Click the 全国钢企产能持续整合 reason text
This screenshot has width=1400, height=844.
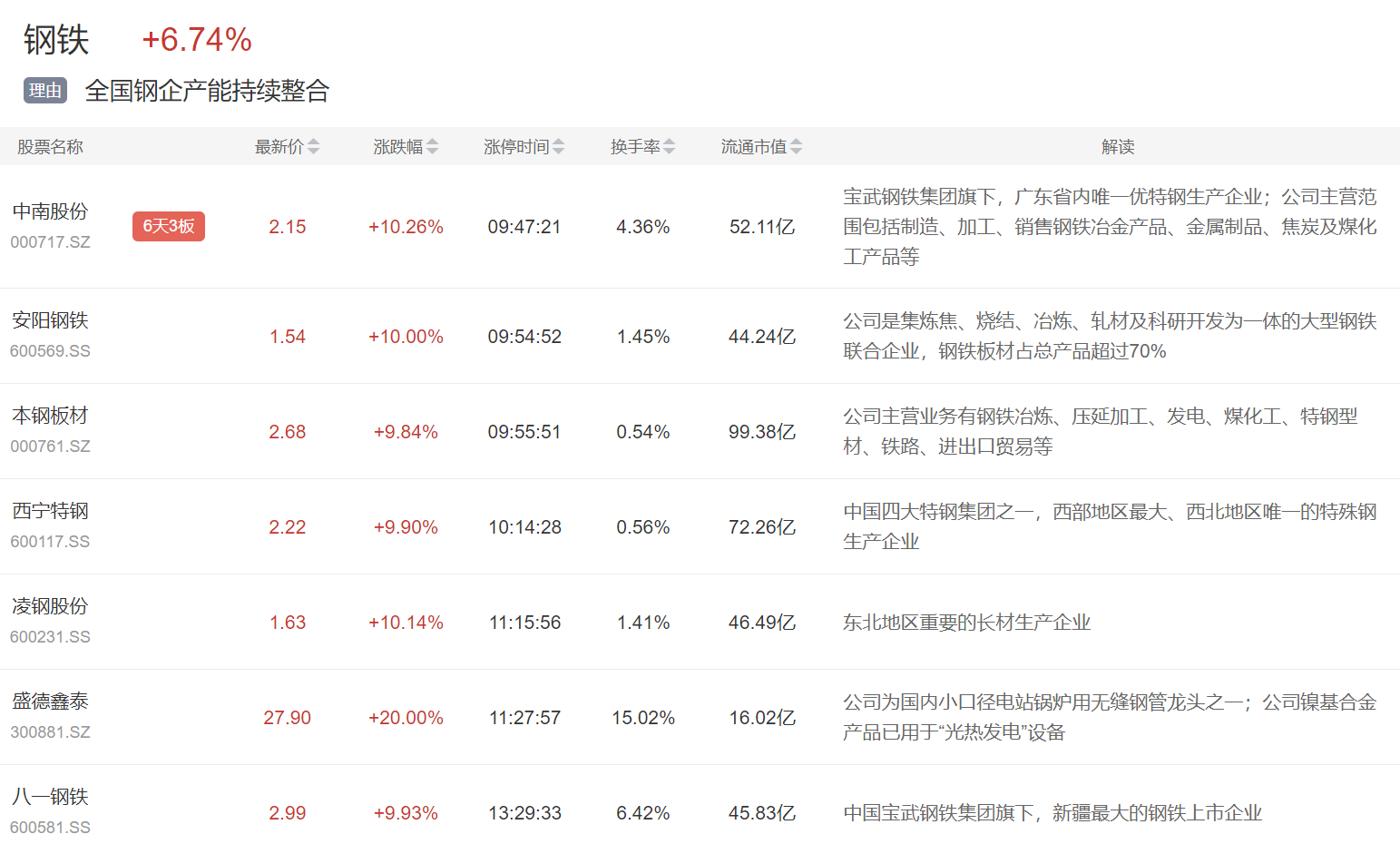pos(207,91)
